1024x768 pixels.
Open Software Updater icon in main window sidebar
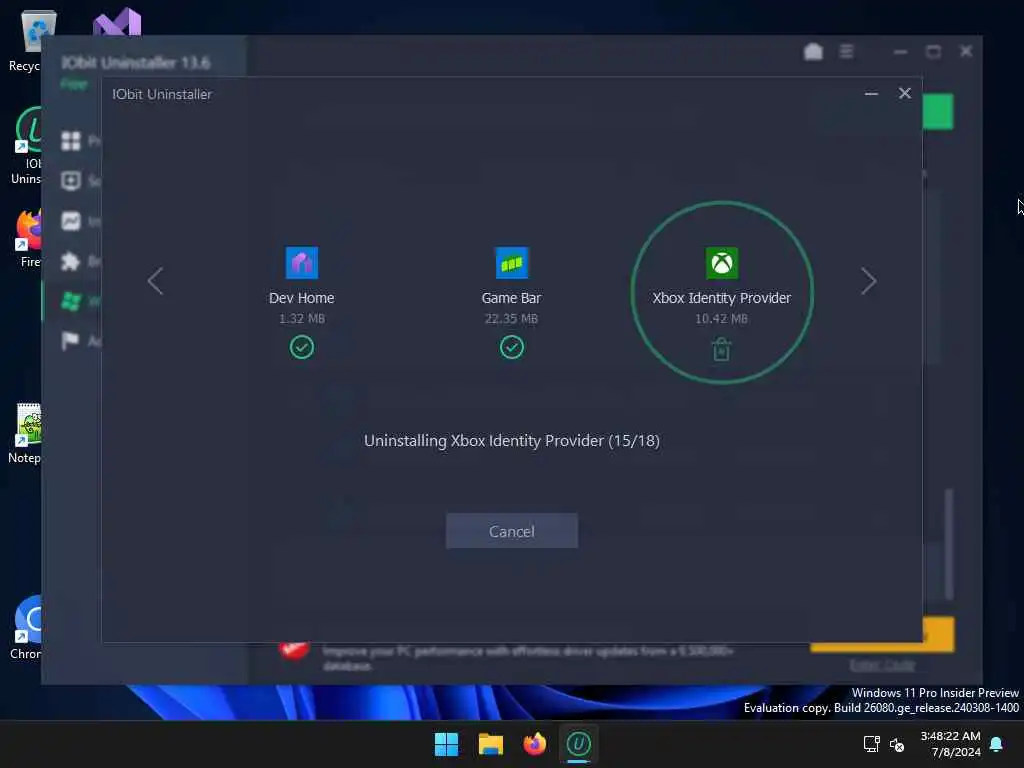71,180
